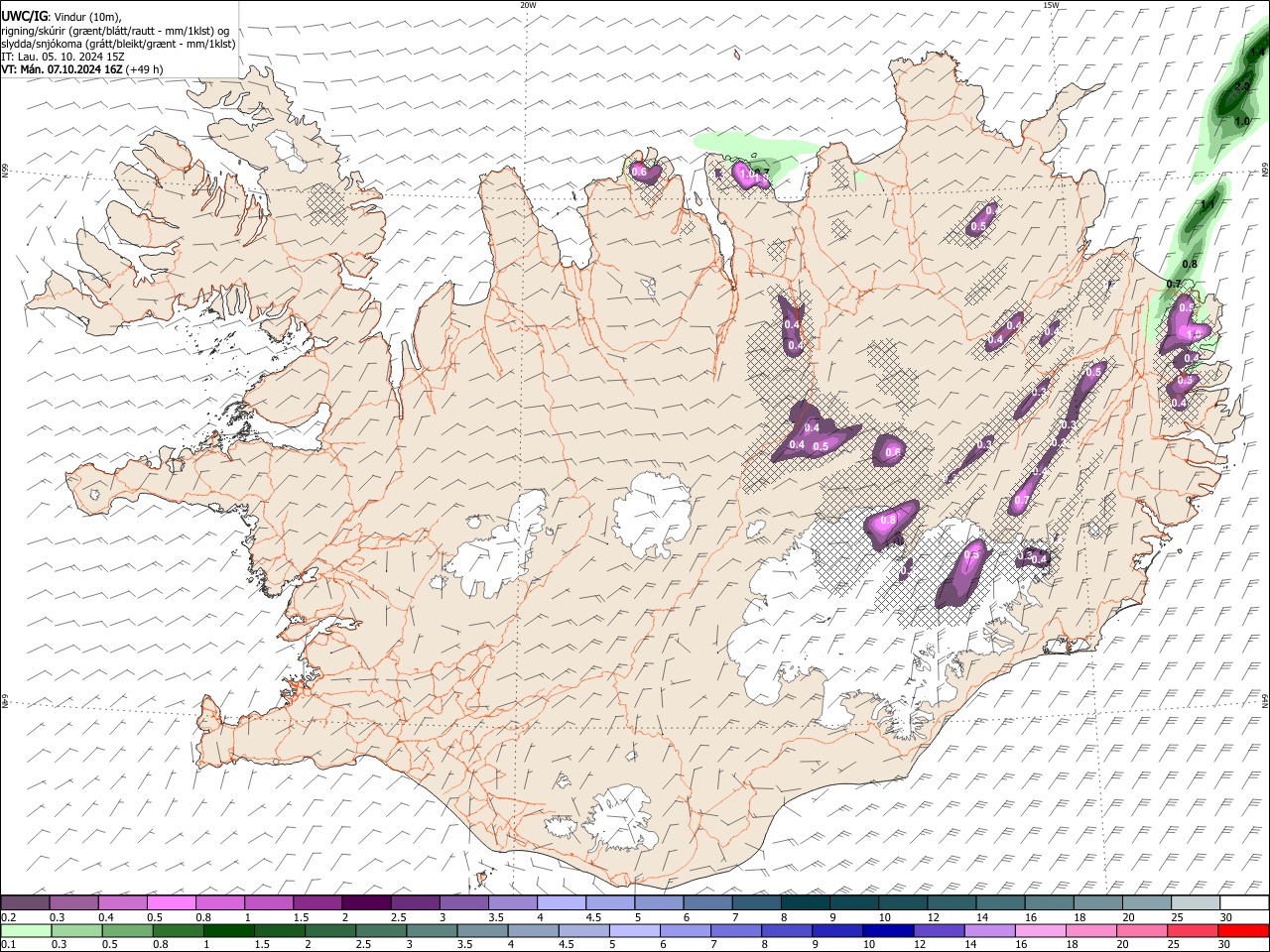The image size is (1270, 952).
Task: Select the 0.3 purple swatch in upper legend row
Action: (74, 902)
